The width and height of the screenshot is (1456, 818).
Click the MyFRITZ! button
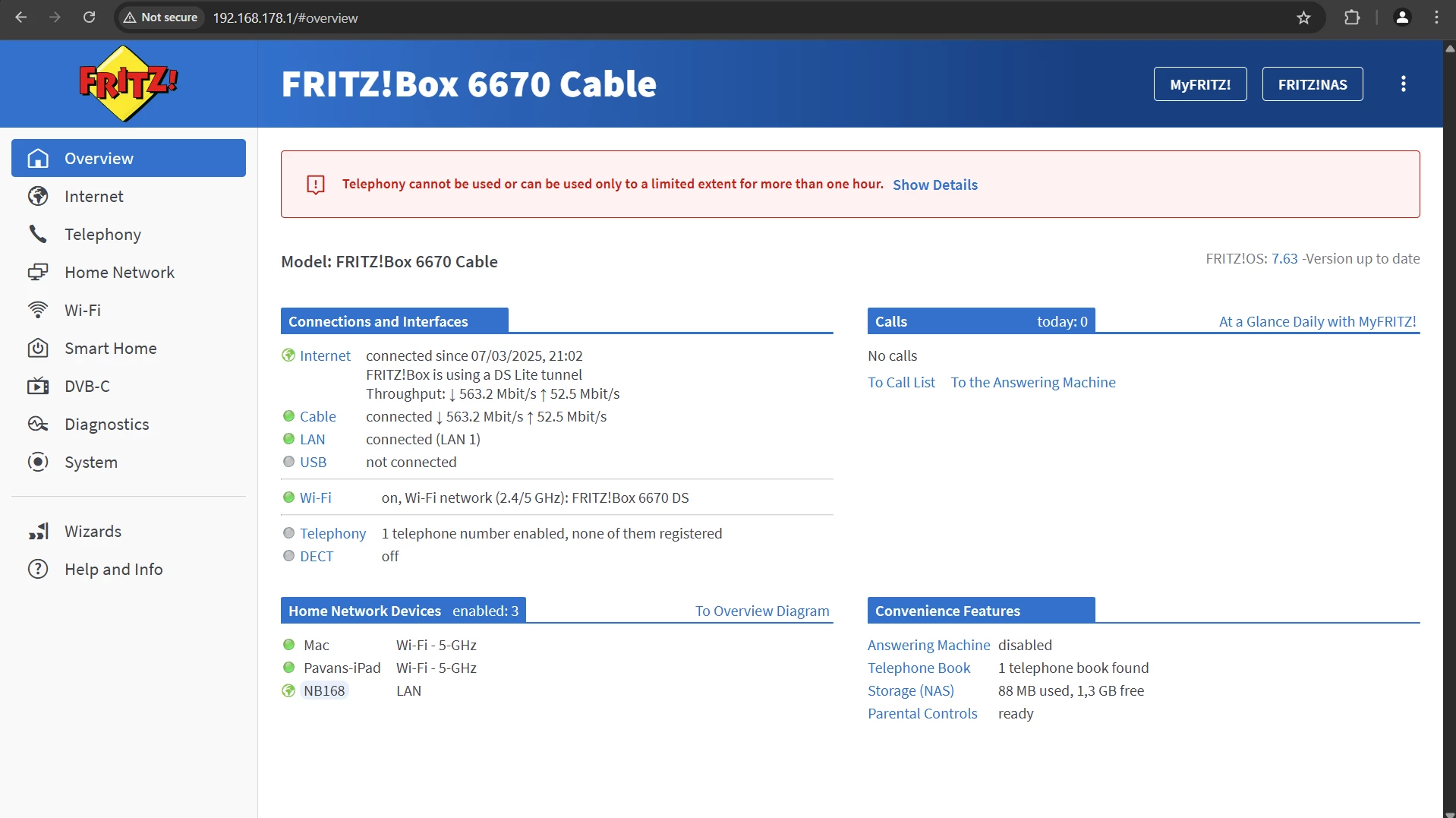pyautogui.click(x=1200, y=84)
